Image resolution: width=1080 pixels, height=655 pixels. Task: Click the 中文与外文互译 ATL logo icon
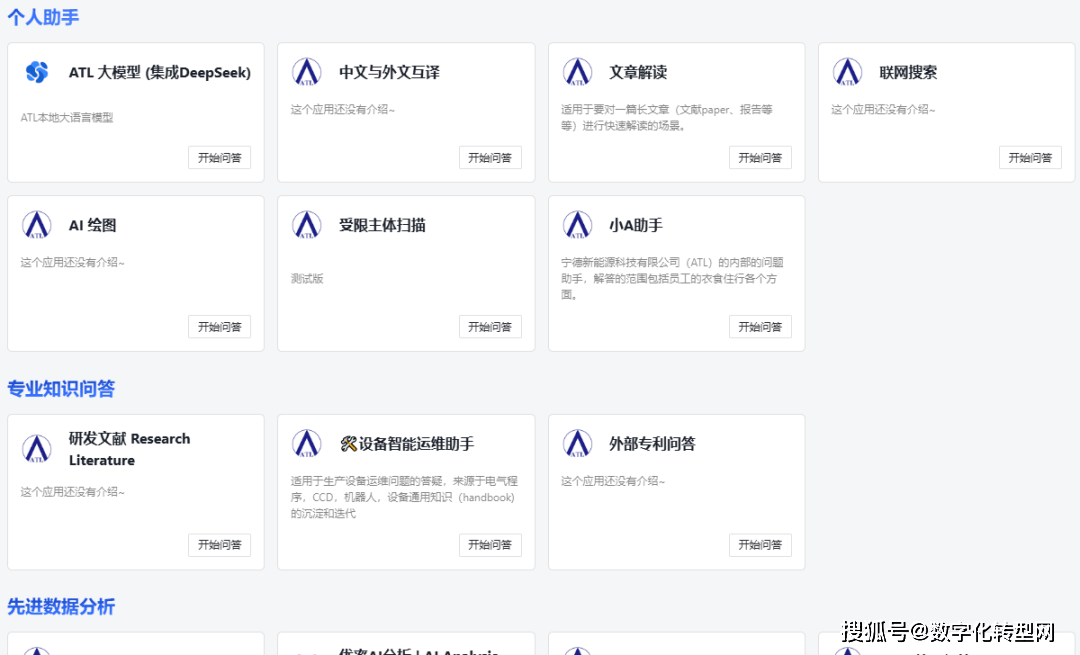[307, 72]
